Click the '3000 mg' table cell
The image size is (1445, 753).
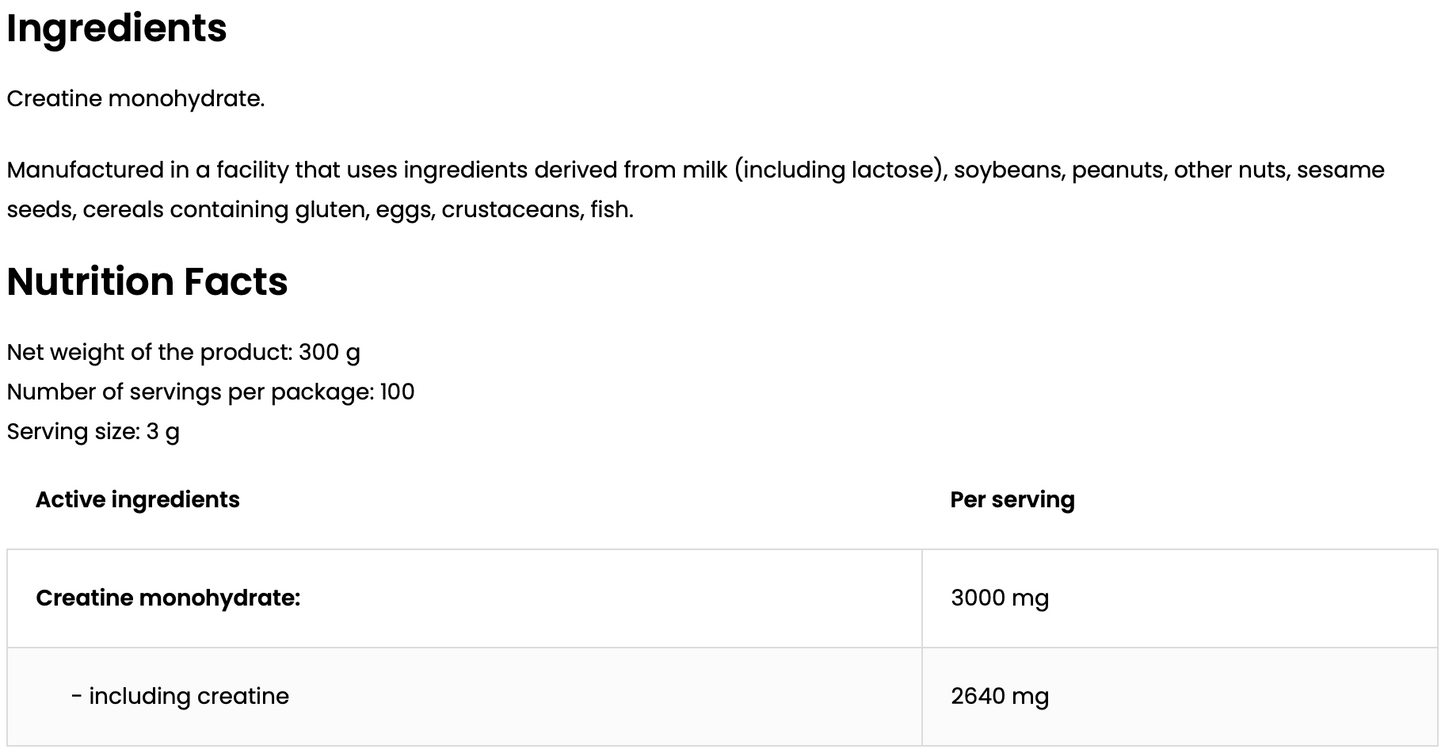click(1000, 598)
